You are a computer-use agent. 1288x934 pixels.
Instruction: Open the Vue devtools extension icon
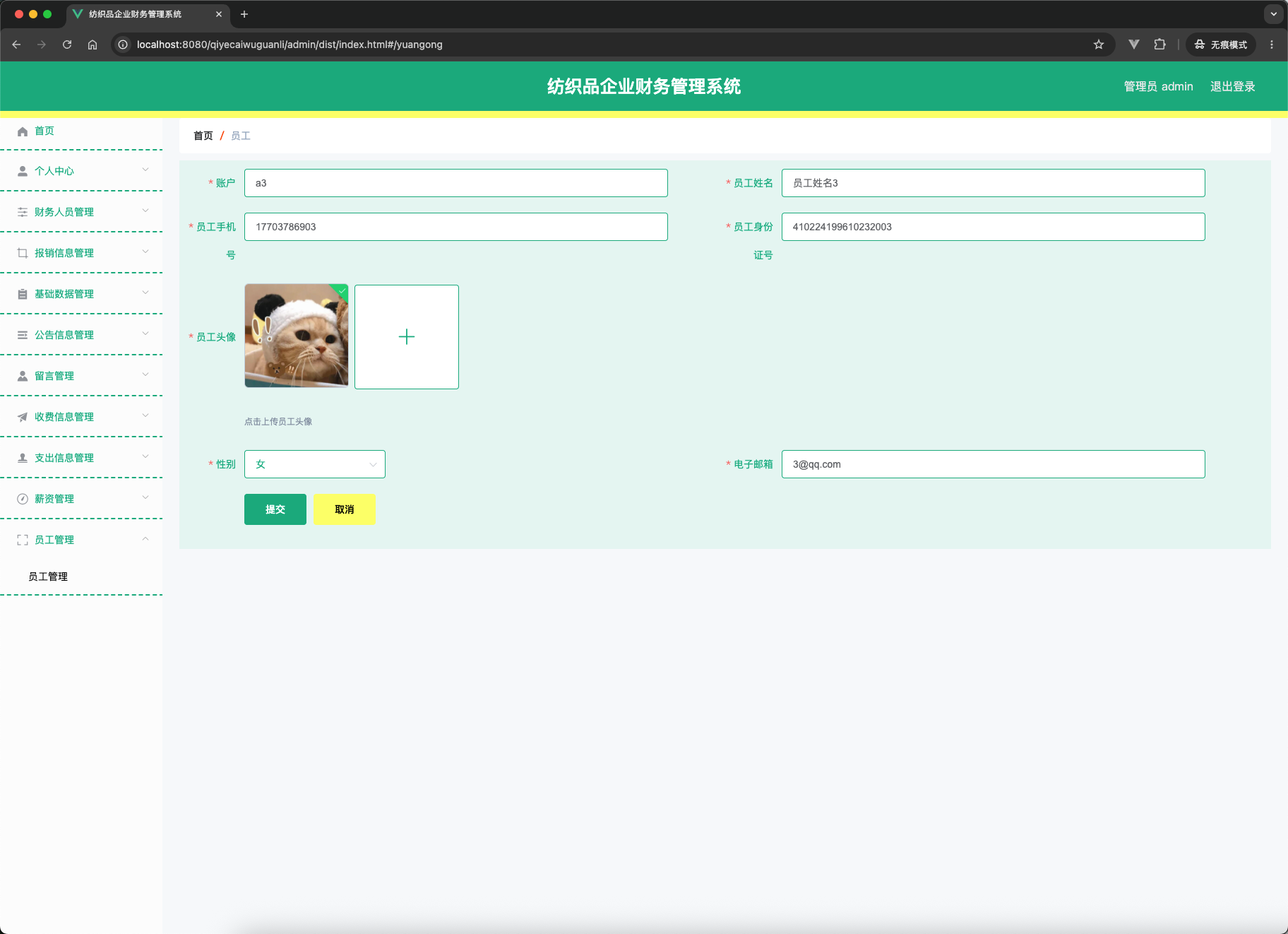1134,45
